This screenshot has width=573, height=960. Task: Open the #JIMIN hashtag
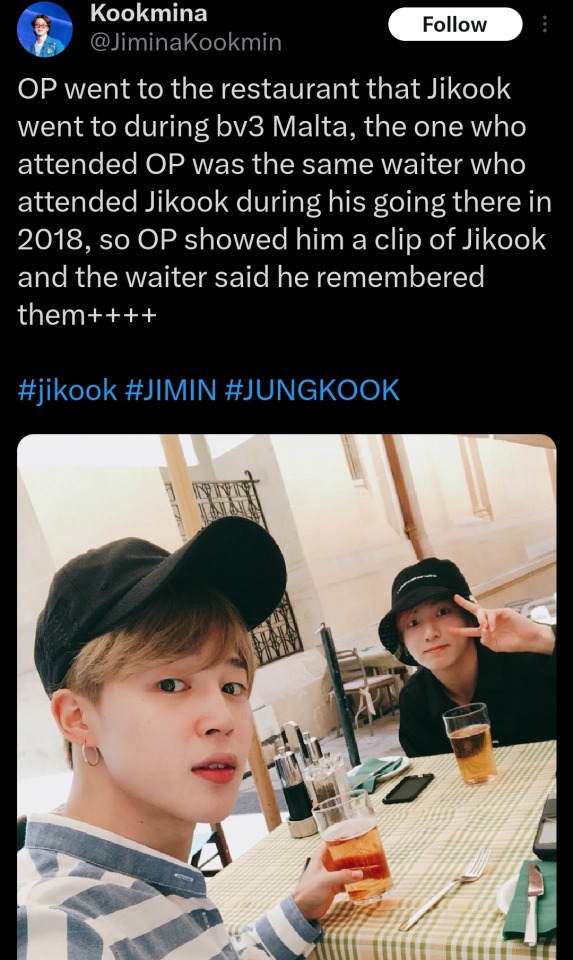pos(171,389)
